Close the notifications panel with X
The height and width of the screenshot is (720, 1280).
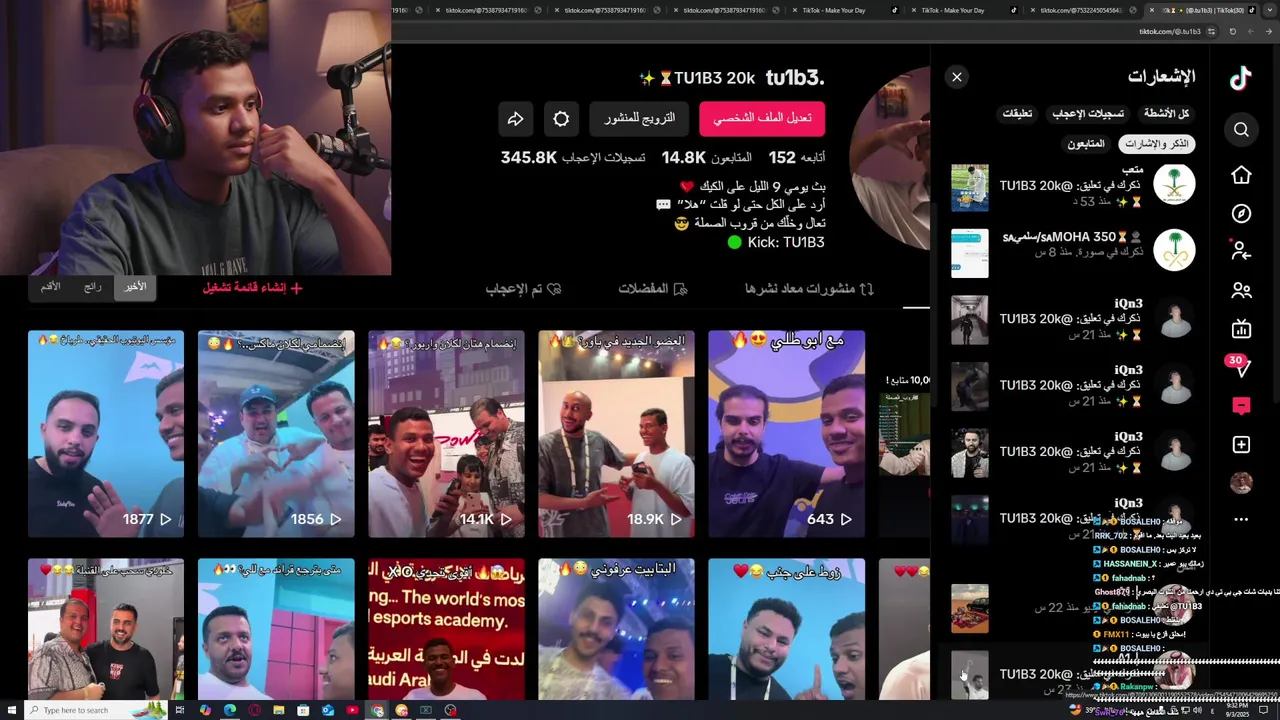click(x=957, y=77)
